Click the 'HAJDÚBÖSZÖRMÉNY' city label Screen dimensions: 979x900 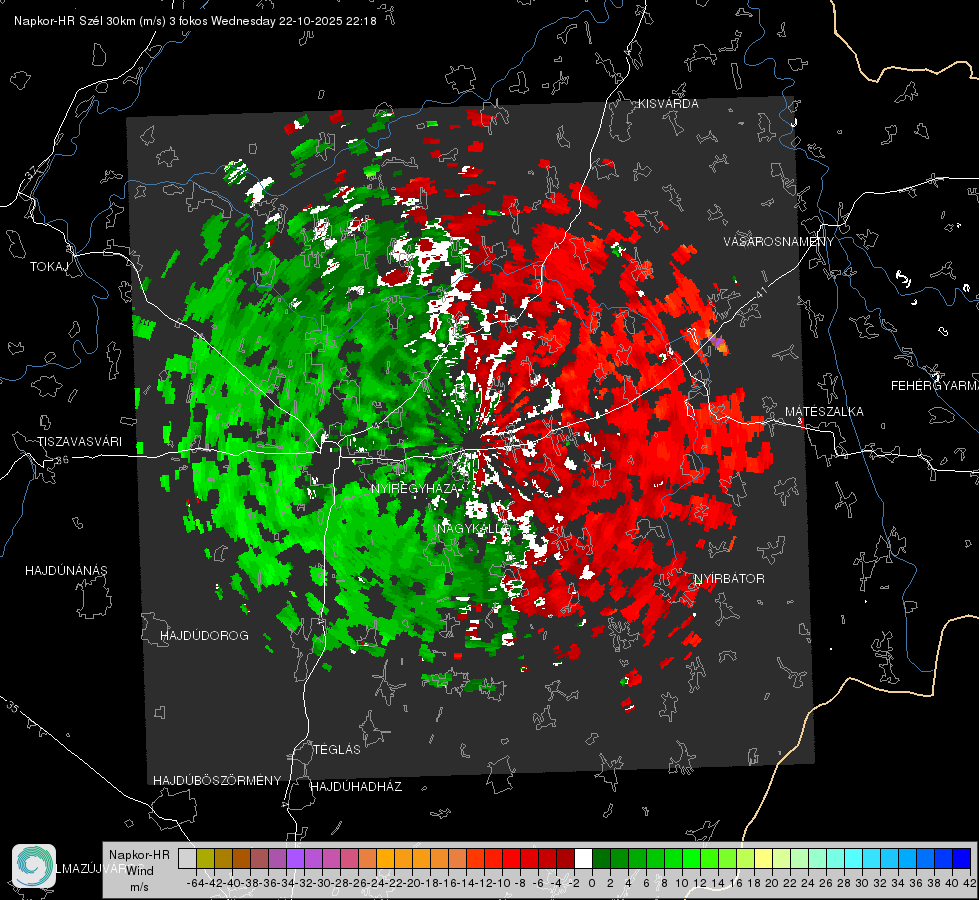coord(217,781)
